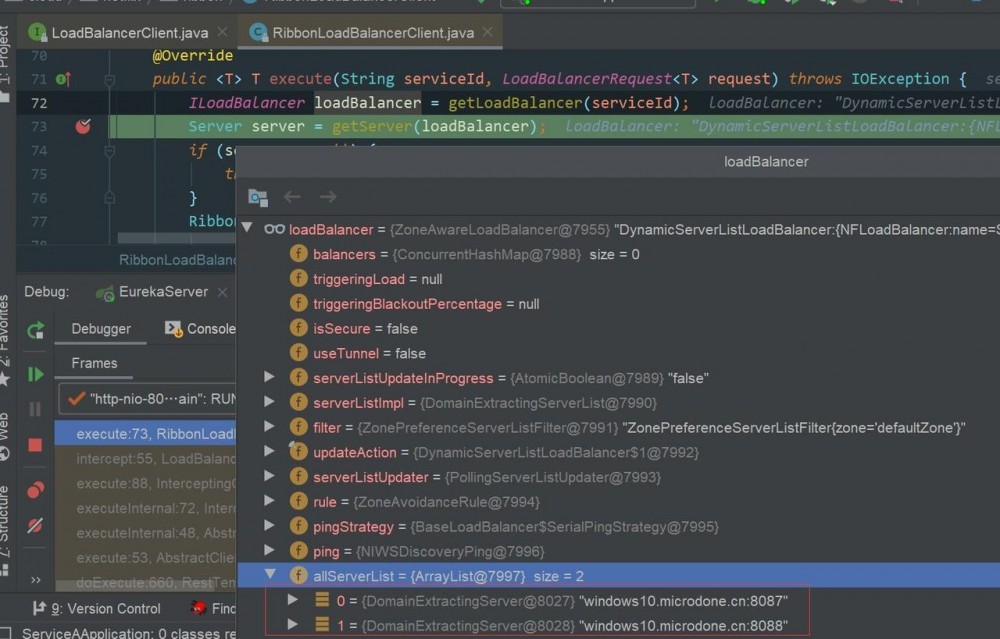Select triggeringBlackoutPercentage row
1000x639 pixels.
pos(619,304)
